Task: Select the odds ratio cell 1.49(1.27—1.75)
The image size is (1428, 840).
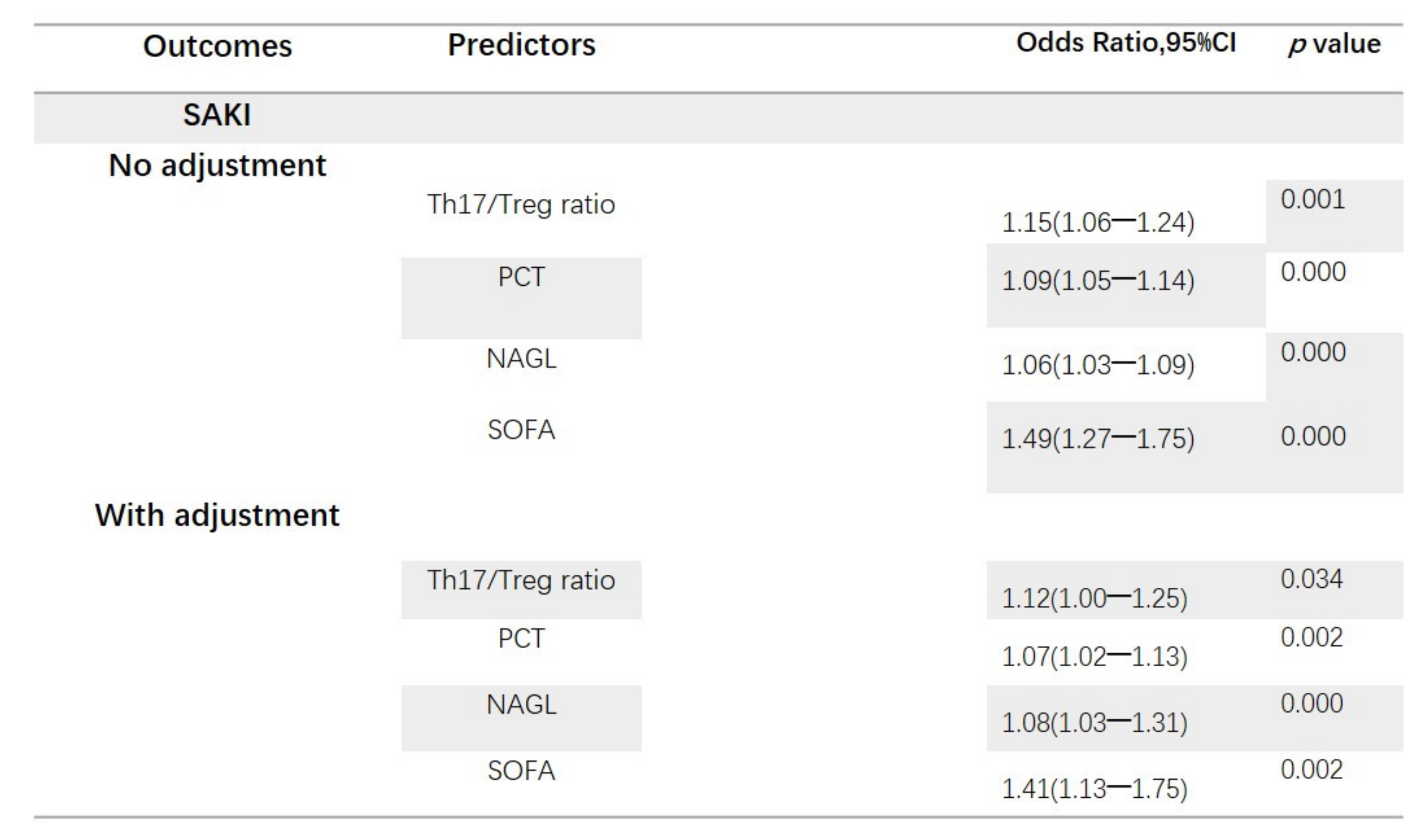Action: click(1097, 439)
